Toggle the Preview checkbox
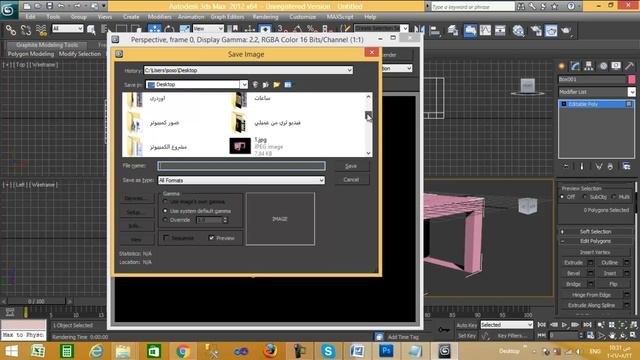The width and height of the screenshot is (640, 360). coord(211,238)
